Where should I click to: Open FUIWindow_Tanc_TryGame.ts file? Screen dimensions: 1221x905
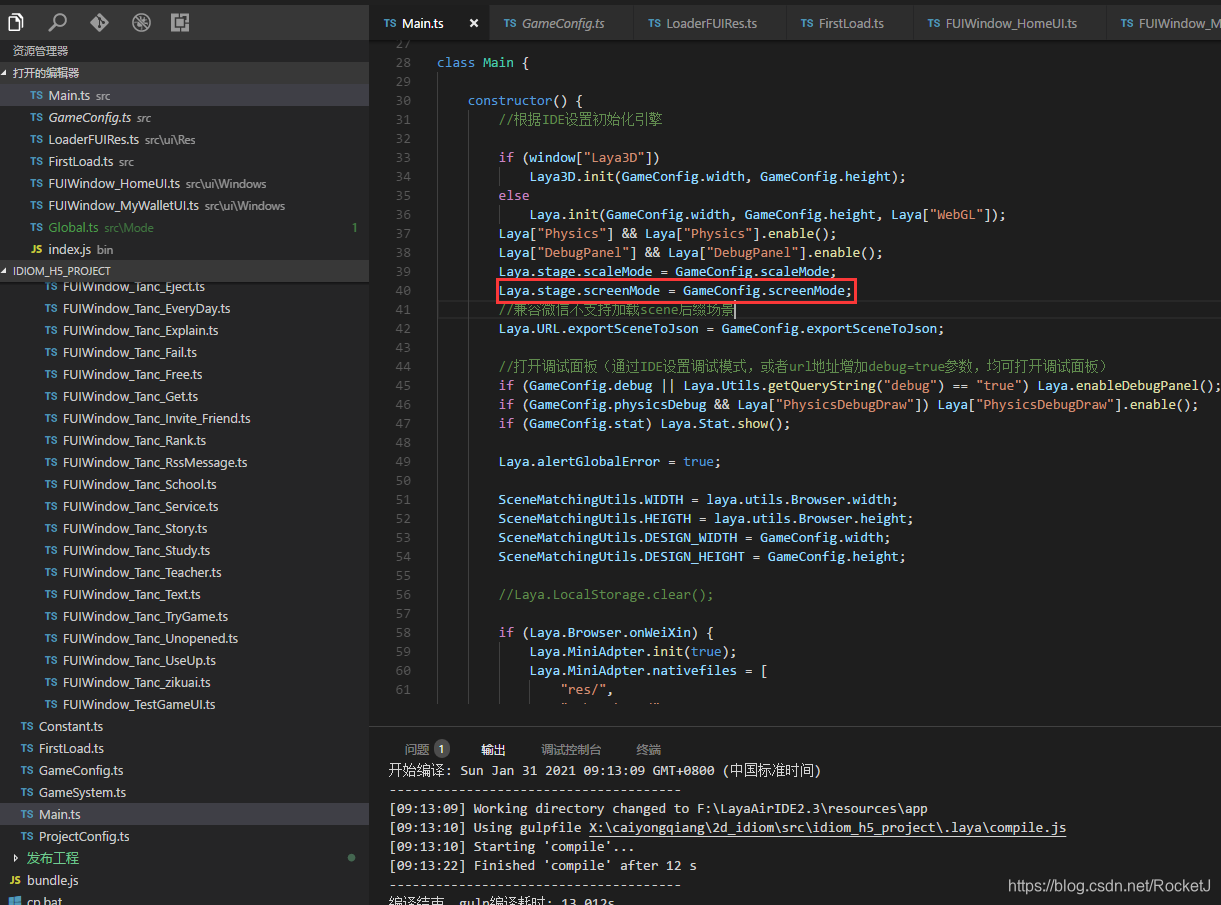184,616
